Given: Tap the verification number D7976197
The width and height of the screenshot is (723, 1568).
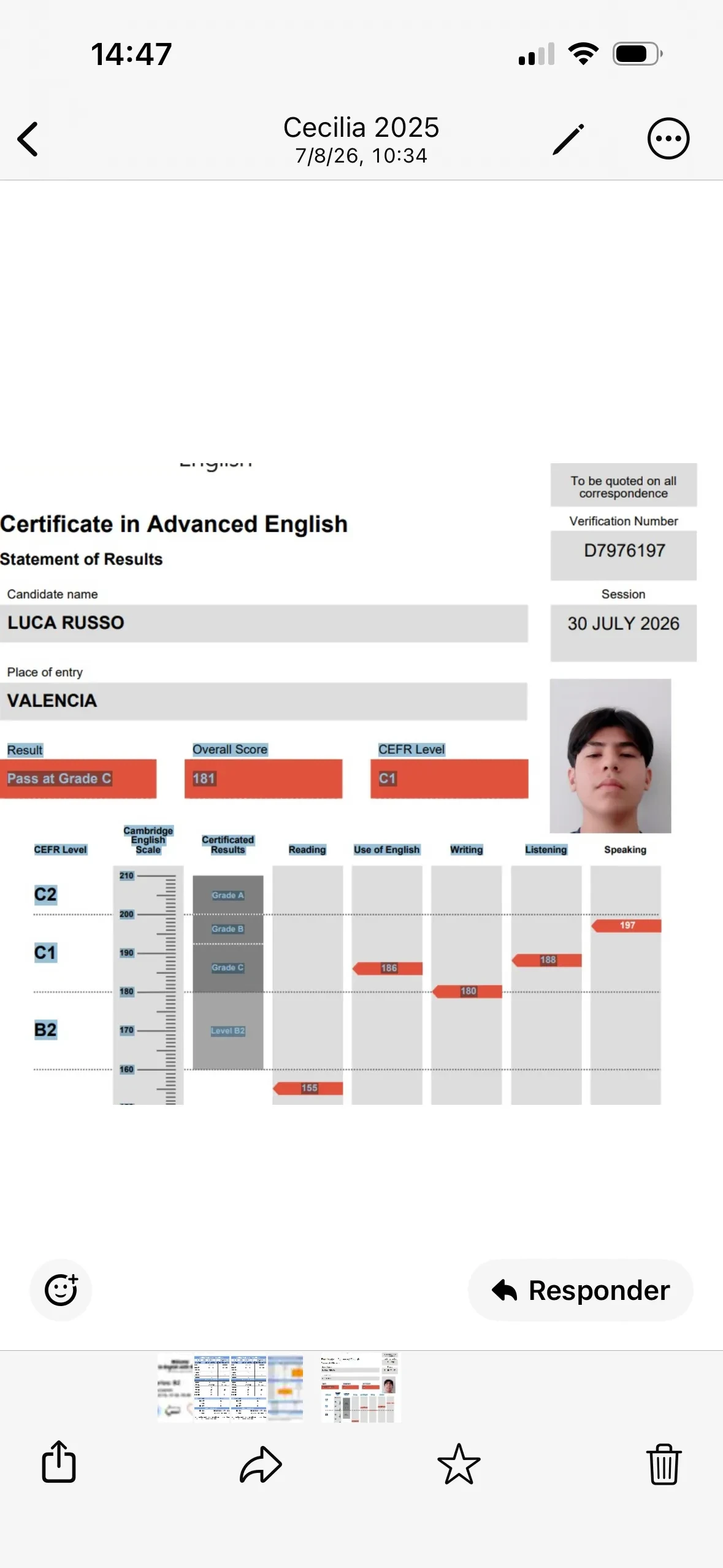Looking at the screenshot, I should 624,551.
